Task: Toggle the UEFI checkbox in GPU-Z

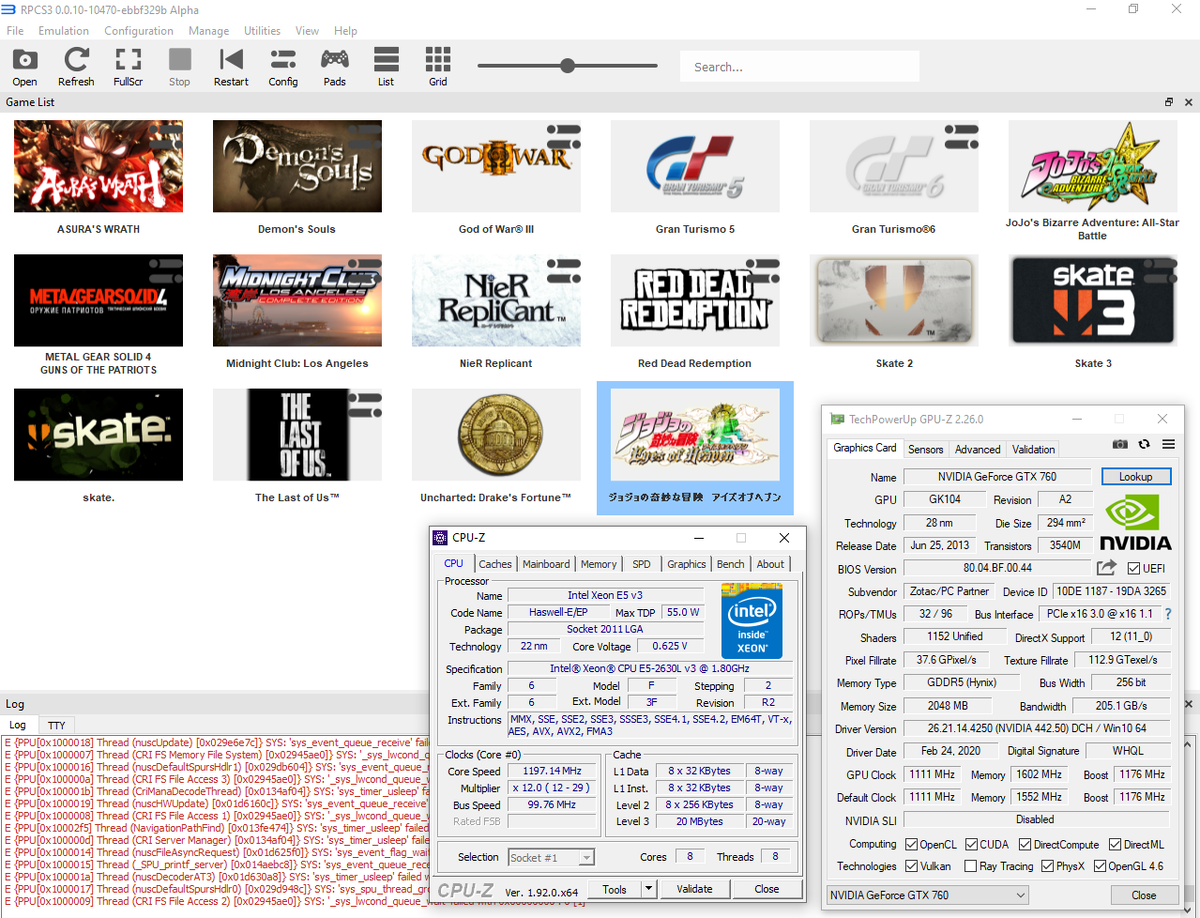Action: (1133, 569)
